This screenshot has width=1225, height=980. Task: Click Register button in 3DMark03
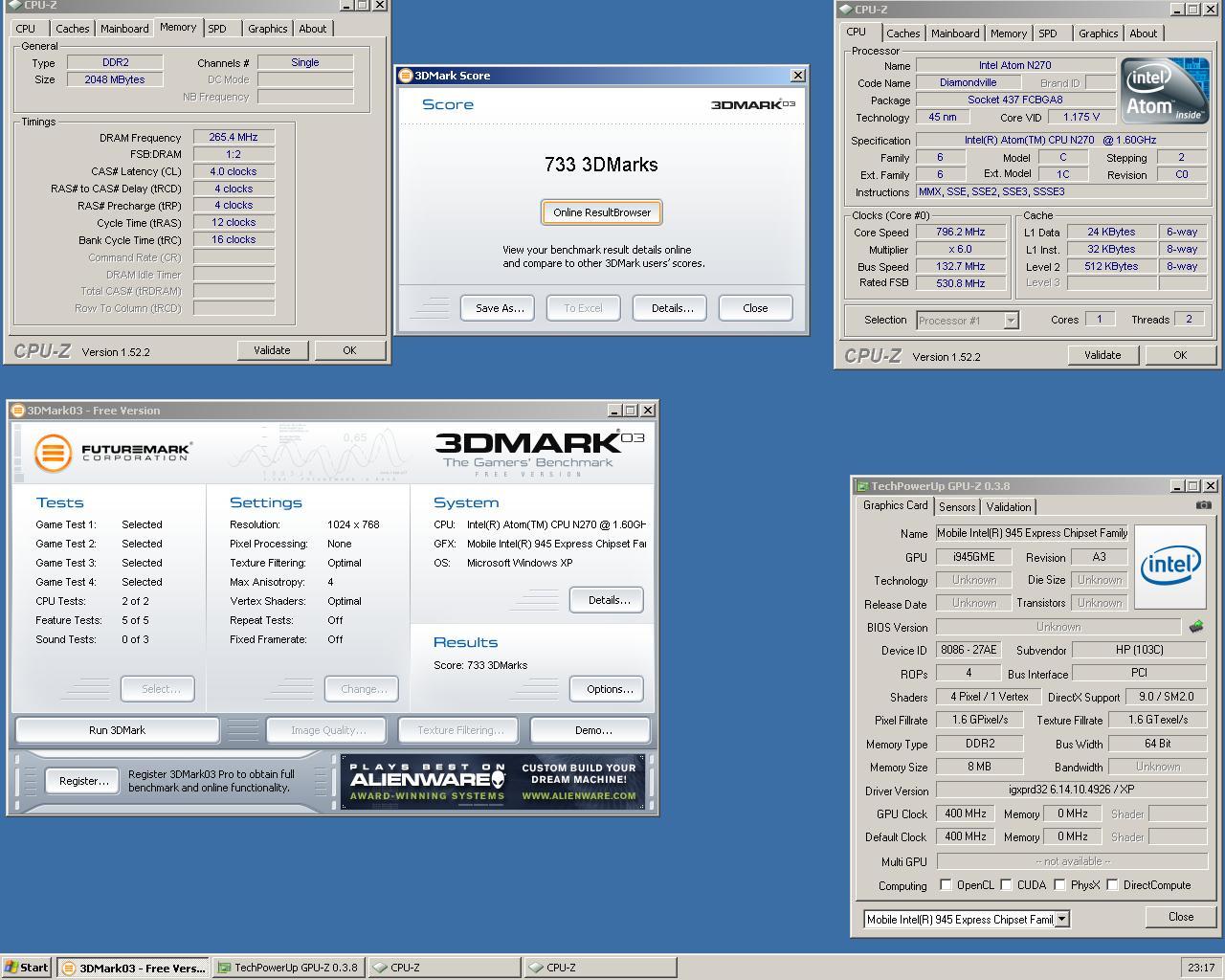[83, 781]
